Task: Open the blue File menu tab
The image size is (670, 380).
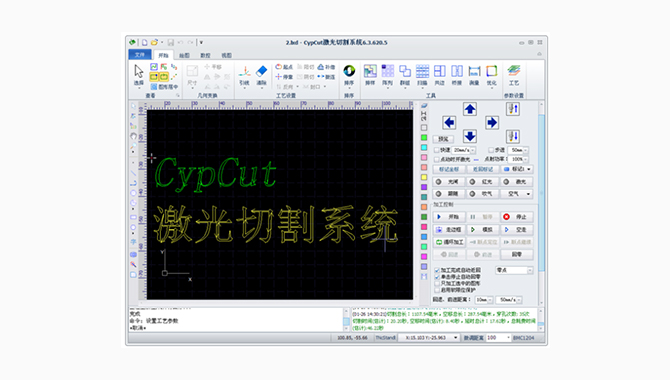Action: (140, 55)
